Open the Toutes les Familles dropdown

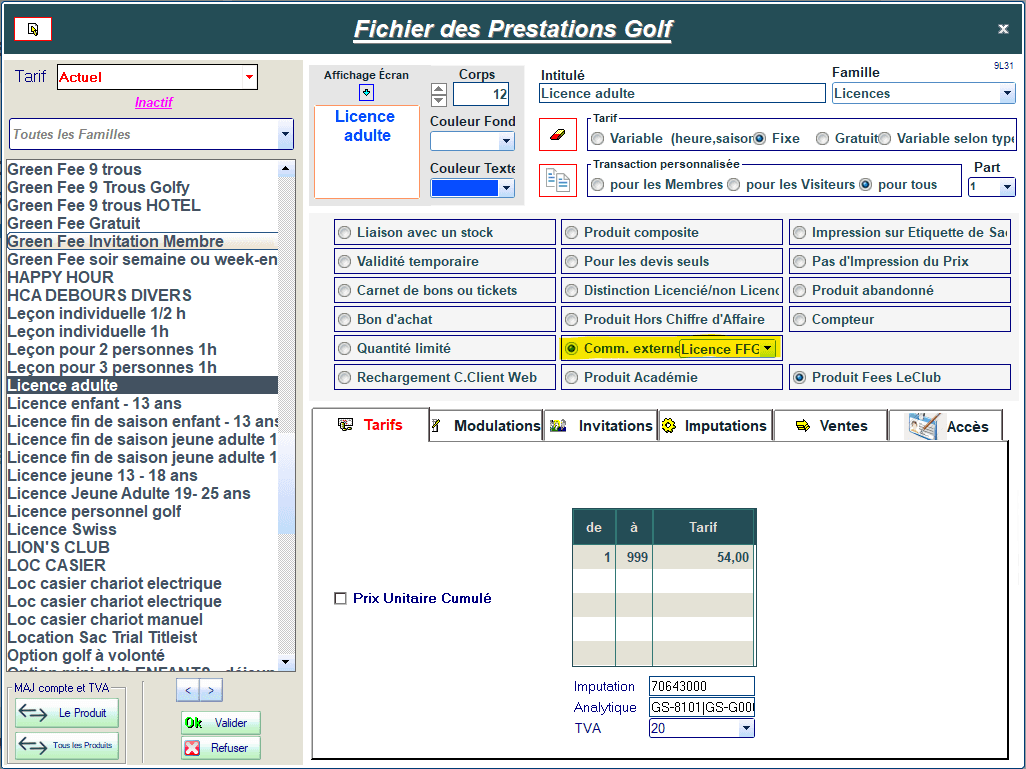[285, 135]
